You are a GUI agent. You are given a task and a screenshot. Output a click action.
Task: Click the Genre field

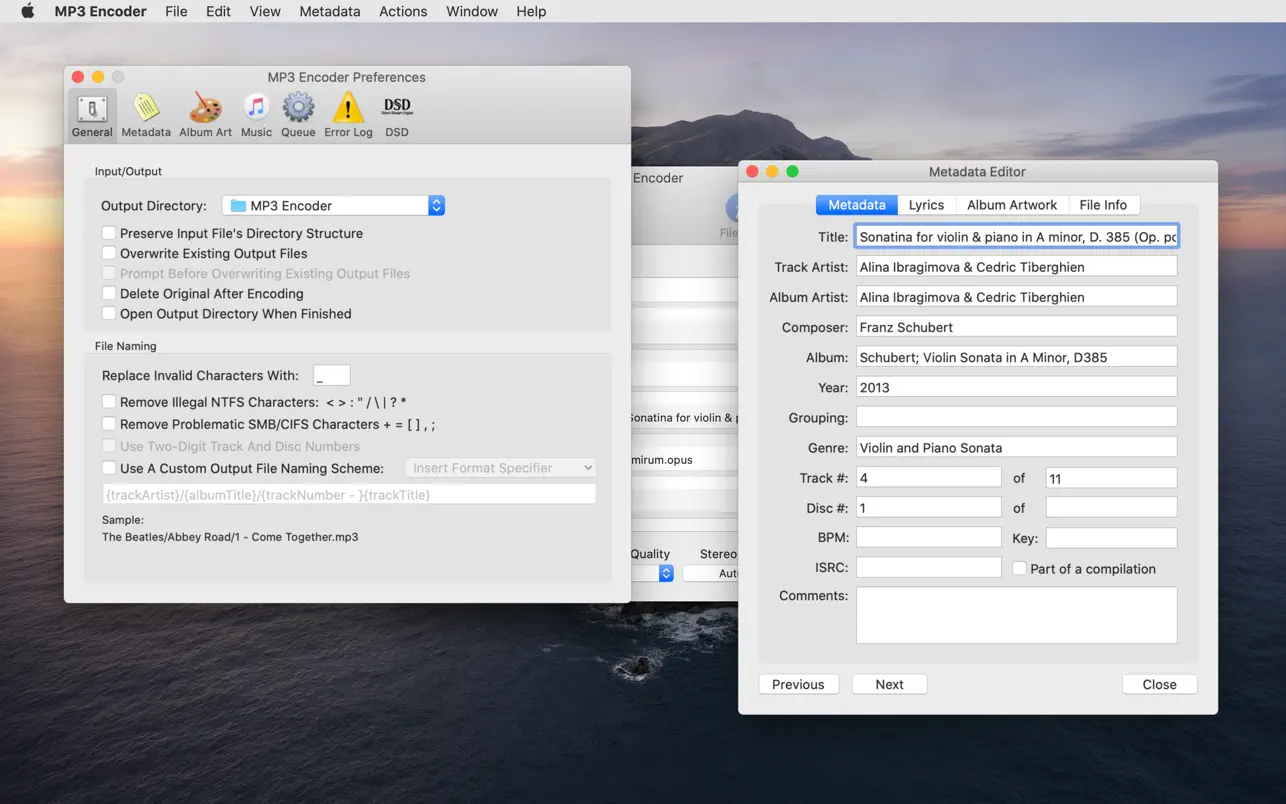click(1017, 447)
